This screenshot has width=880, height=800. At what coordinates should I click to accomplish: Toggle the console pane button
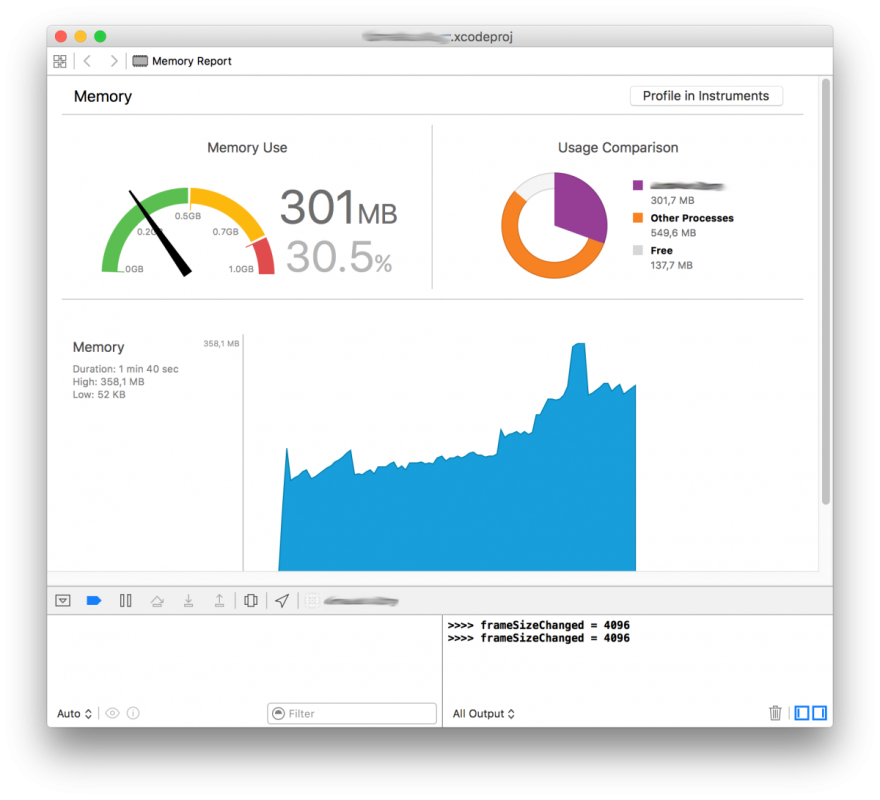click(819, 713)
